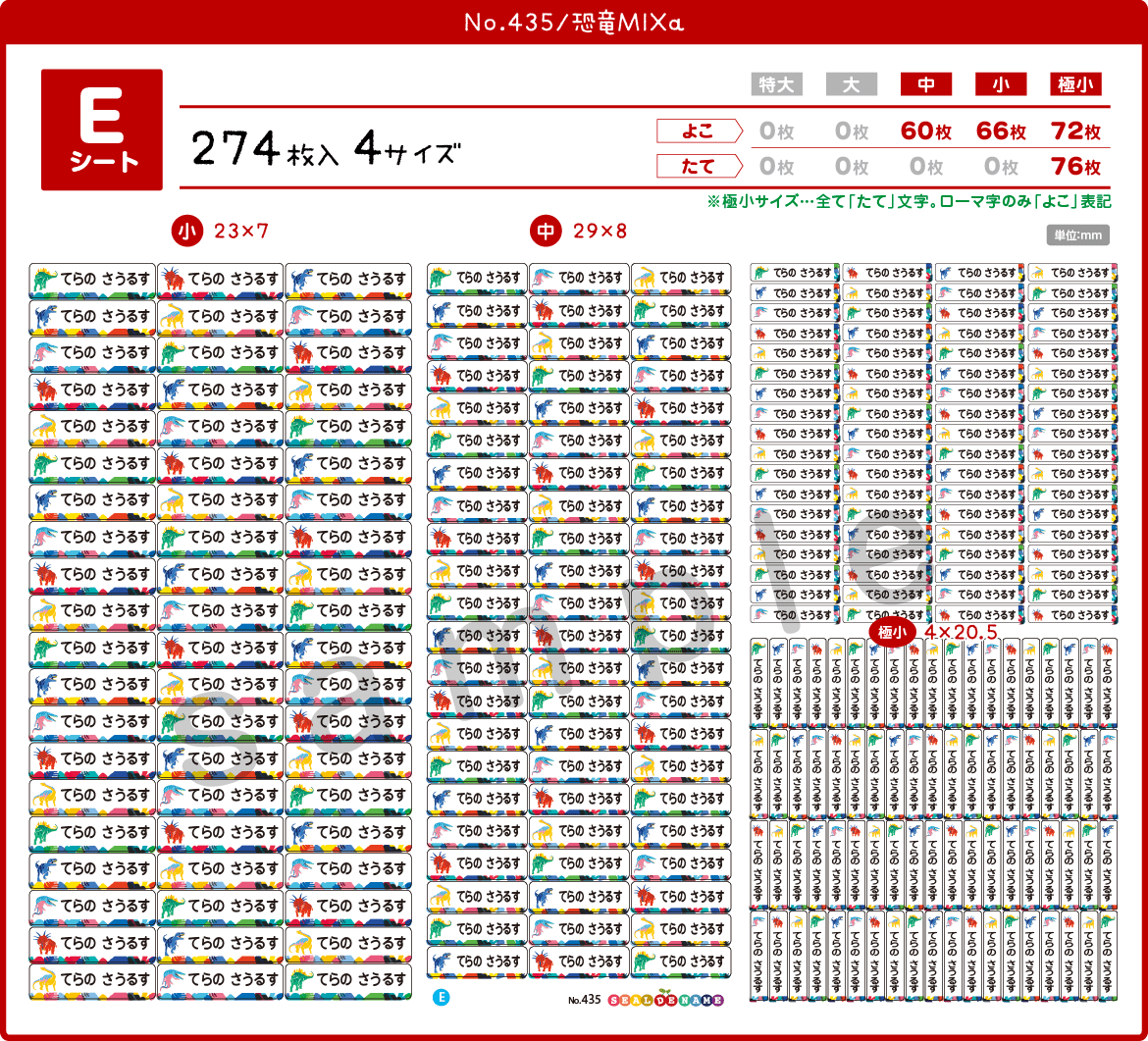Select the title No.435/恐竜MIXα
This screenshot has width=1148, height=1041.
574,22
